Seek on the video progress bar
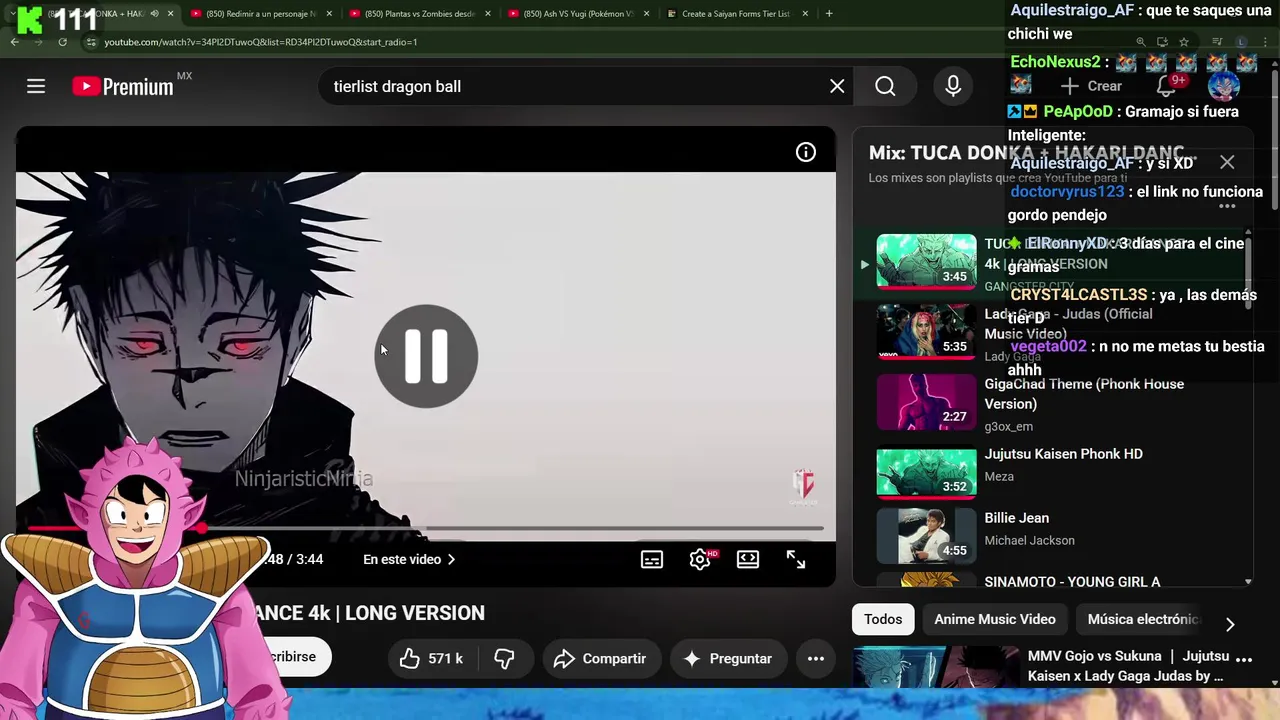Viewport: 1280px width, 720px height. (426, 528)
